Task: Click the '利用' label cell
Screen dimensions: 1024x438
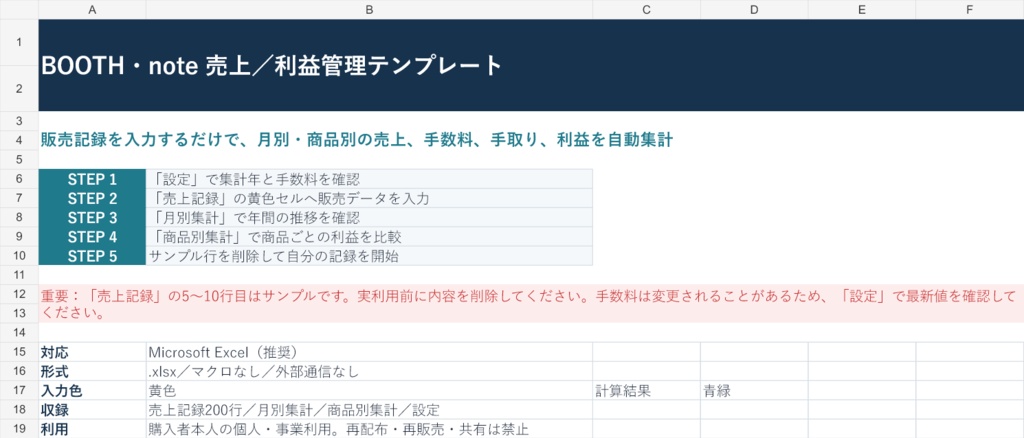Action: [x=92, y=429]
